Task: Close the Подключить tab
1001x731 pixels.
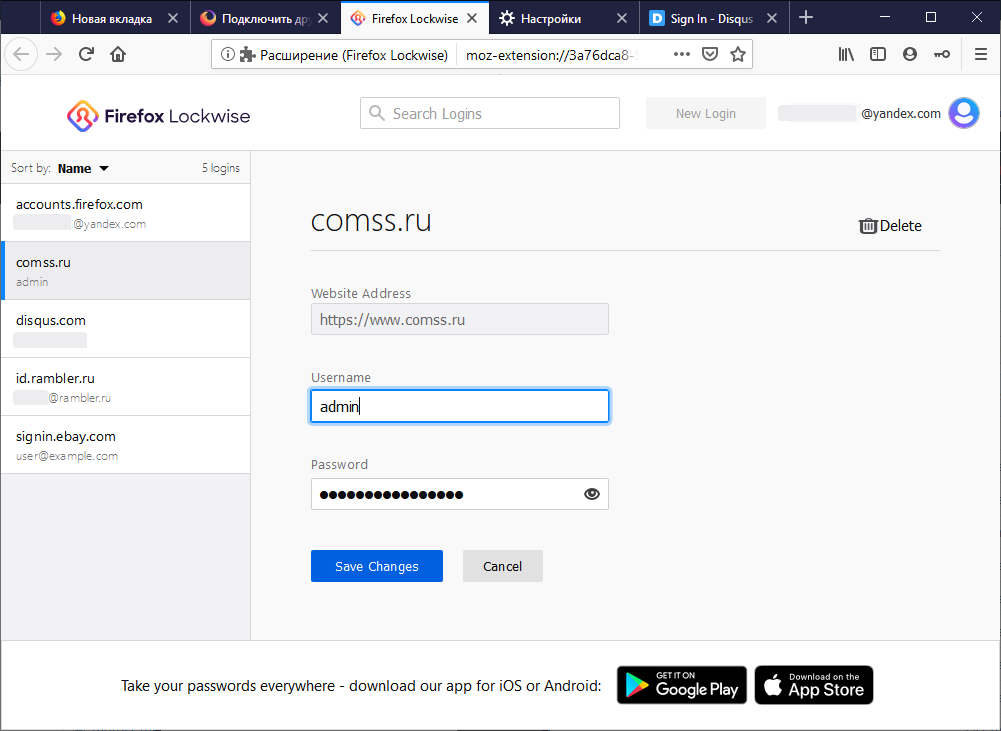Action: (x=323, y=19)
